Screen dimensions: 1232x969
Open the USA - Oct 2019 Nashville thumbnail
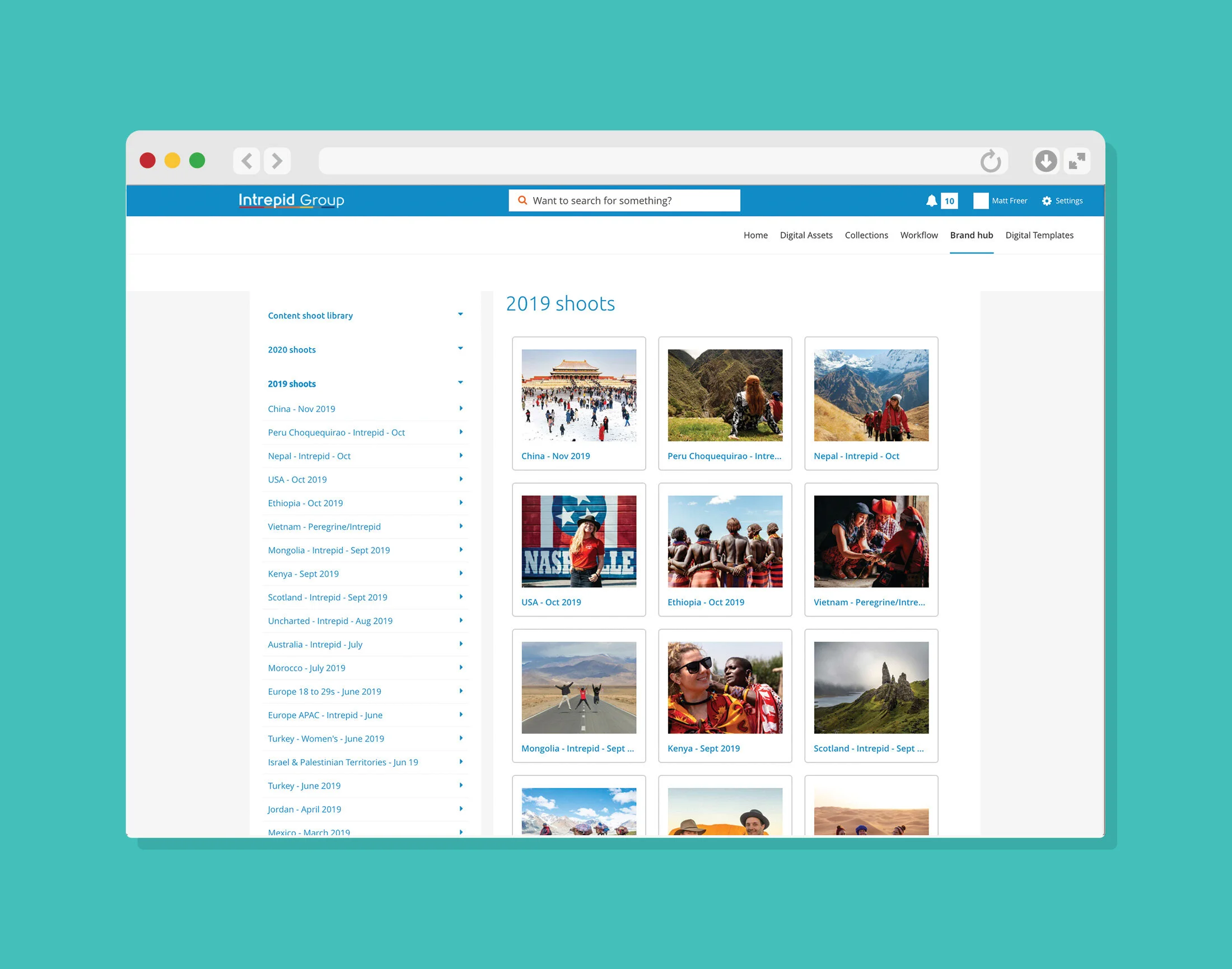point(578,541)
